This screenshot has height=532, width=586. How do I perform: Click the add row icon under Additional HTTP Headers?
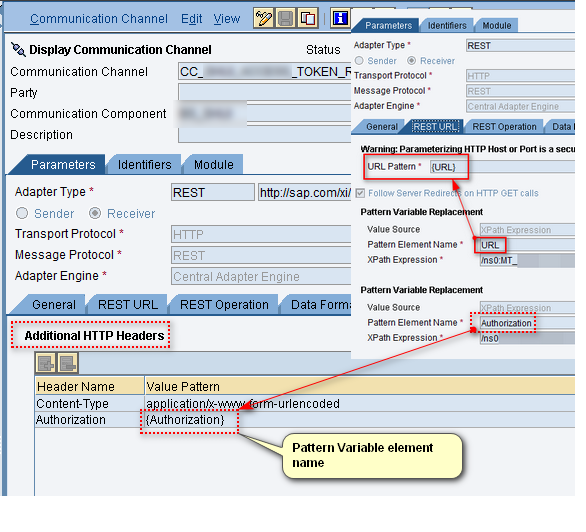(46, 363)
